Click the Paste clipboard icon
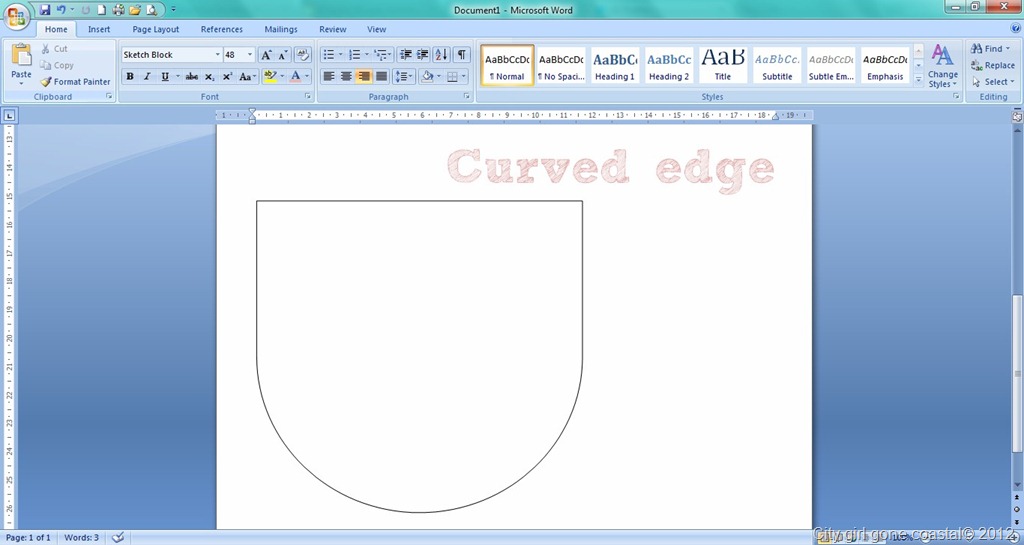 tap(22, 54)
